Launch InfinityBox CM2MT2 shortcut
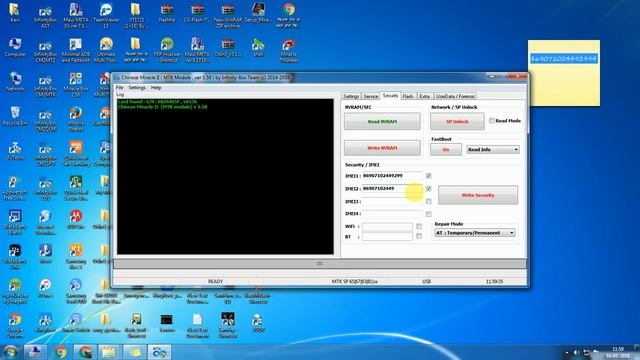 (x=45, y=50)
